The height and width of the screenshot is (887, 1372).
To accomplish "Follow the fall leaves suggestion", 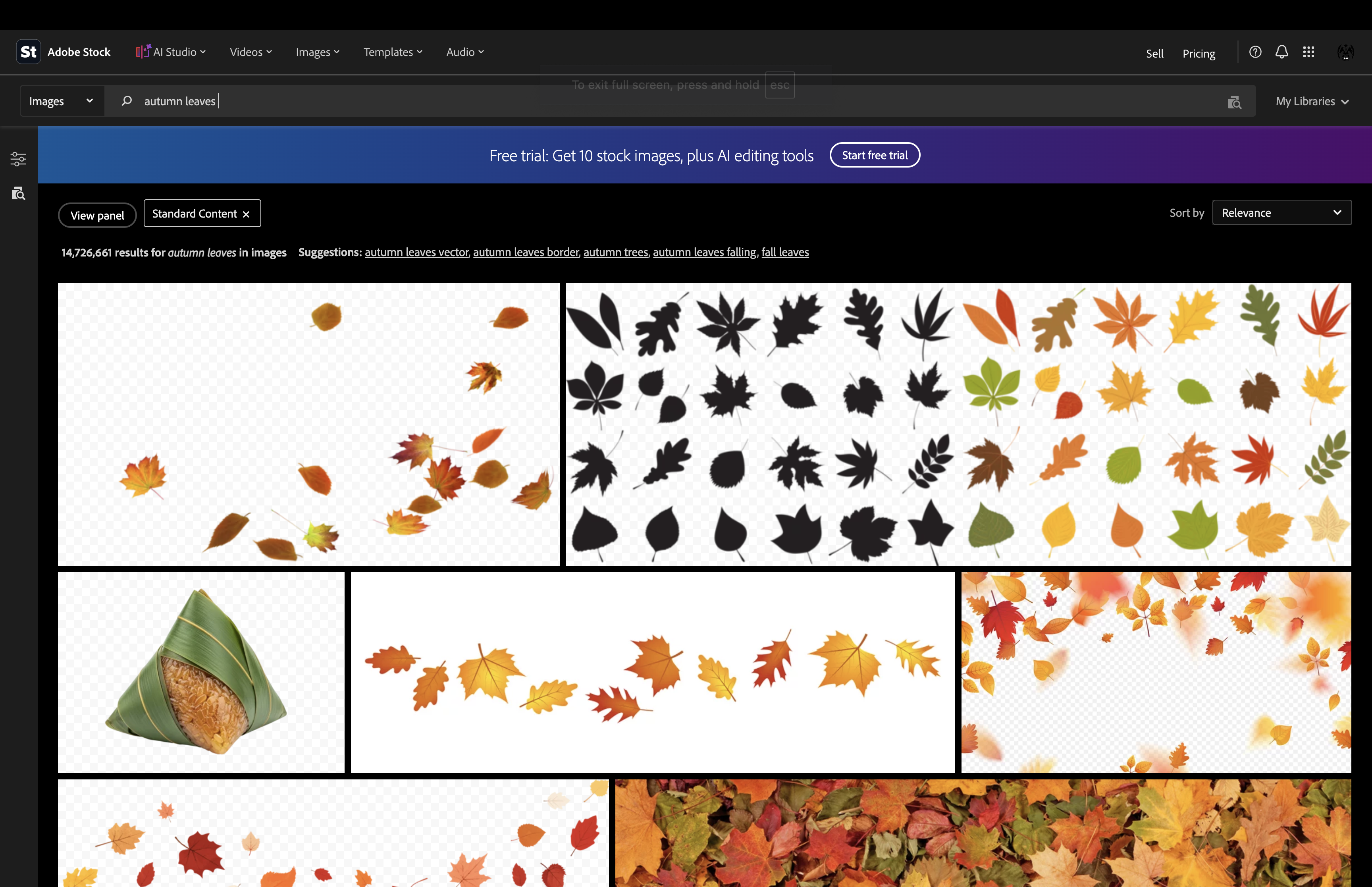I will tap(785, 252).
